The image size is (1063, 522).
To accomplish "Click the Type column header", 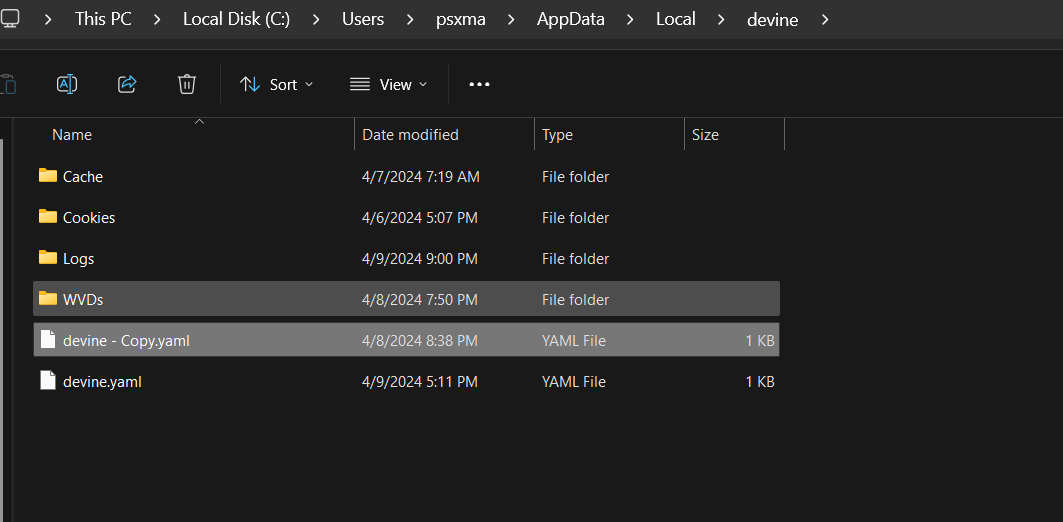I will pyautogui.click(x=557, y=135).
